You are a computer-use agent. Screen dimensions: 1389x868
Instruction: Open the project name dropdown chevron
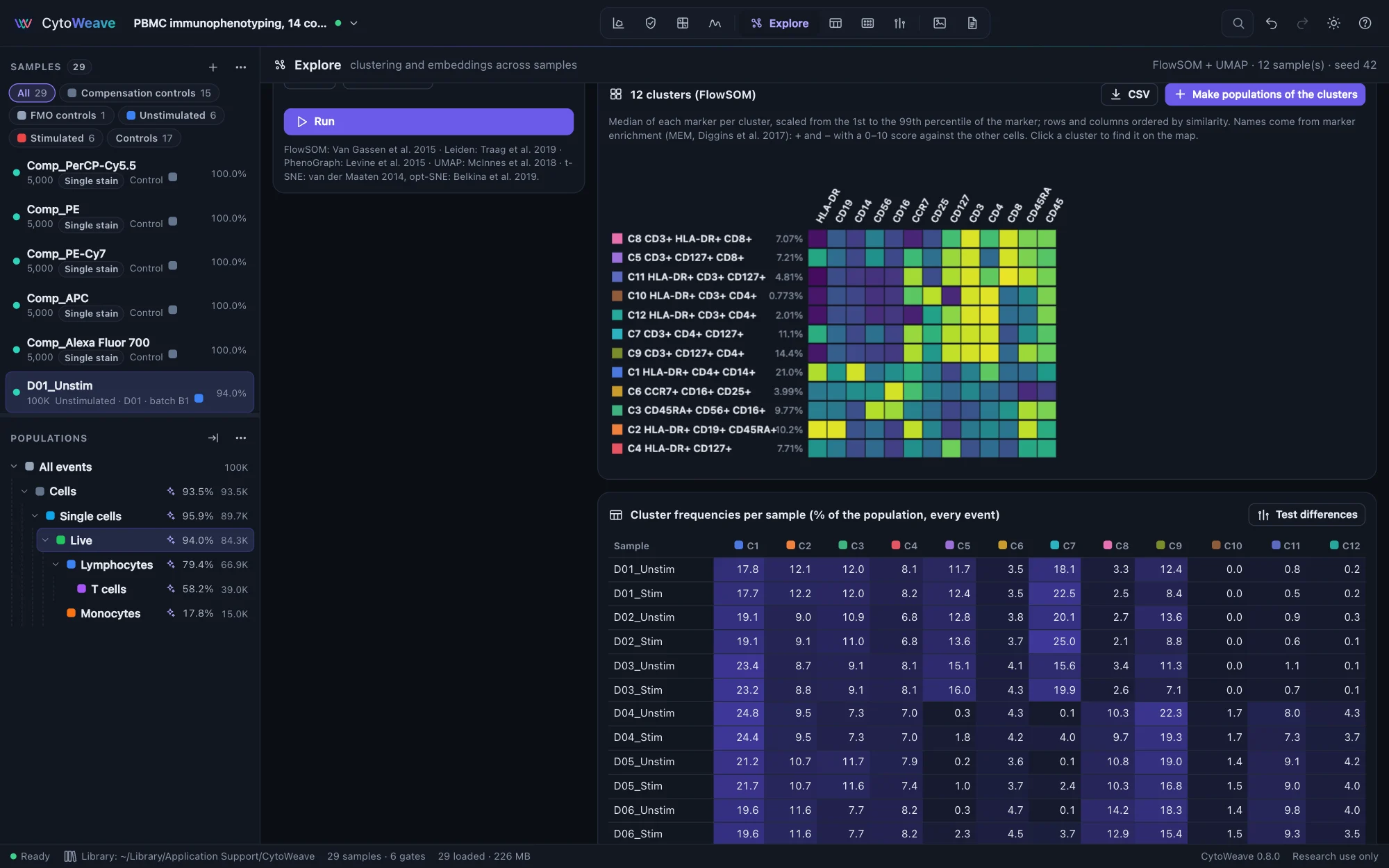tap(354, 23)
